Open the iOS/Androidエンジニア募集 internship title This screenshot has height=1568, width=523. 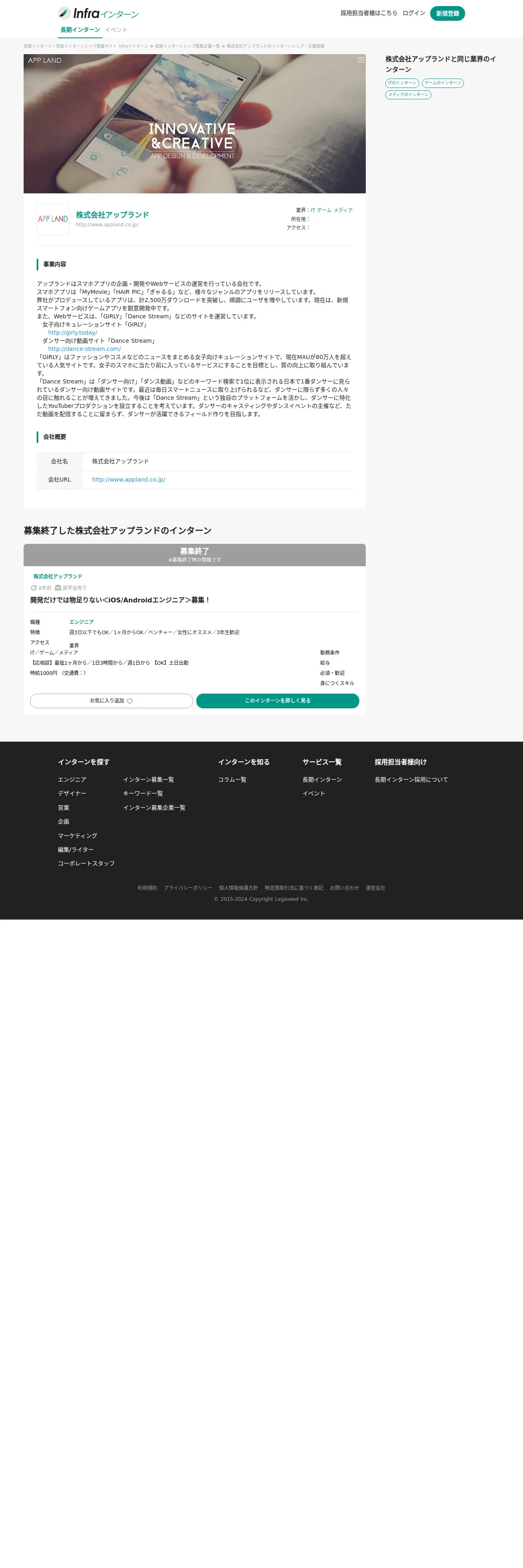[120, 600]
